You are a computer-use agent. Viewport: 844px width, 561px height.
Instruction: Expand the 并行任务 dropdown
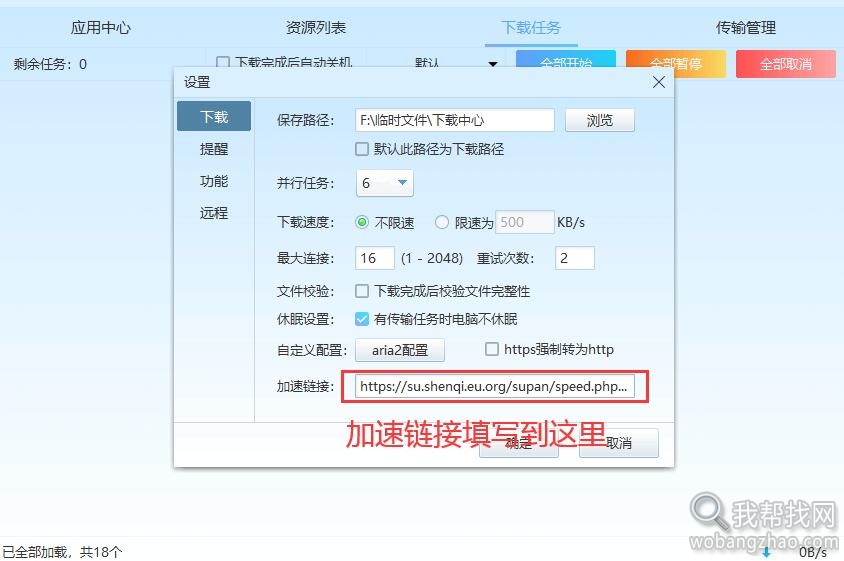(384, 183)
